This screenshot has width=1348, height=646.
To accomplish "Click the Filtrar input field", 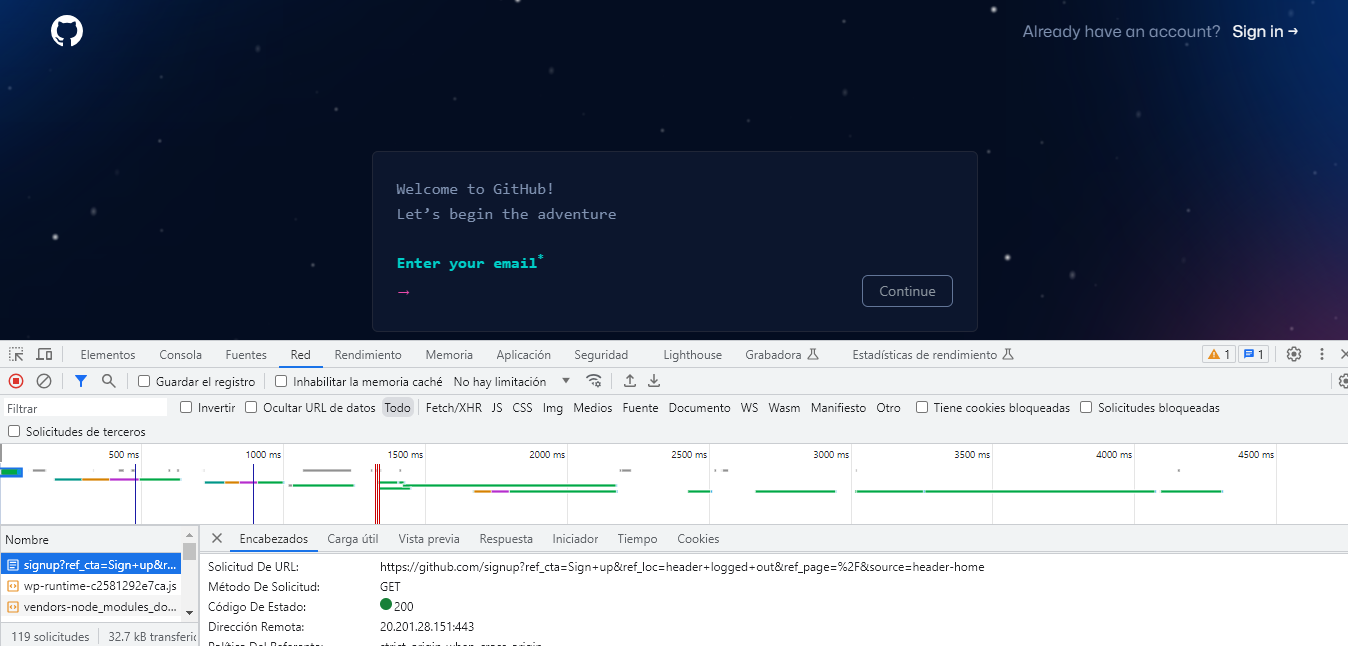I will [x=85, y=408].
